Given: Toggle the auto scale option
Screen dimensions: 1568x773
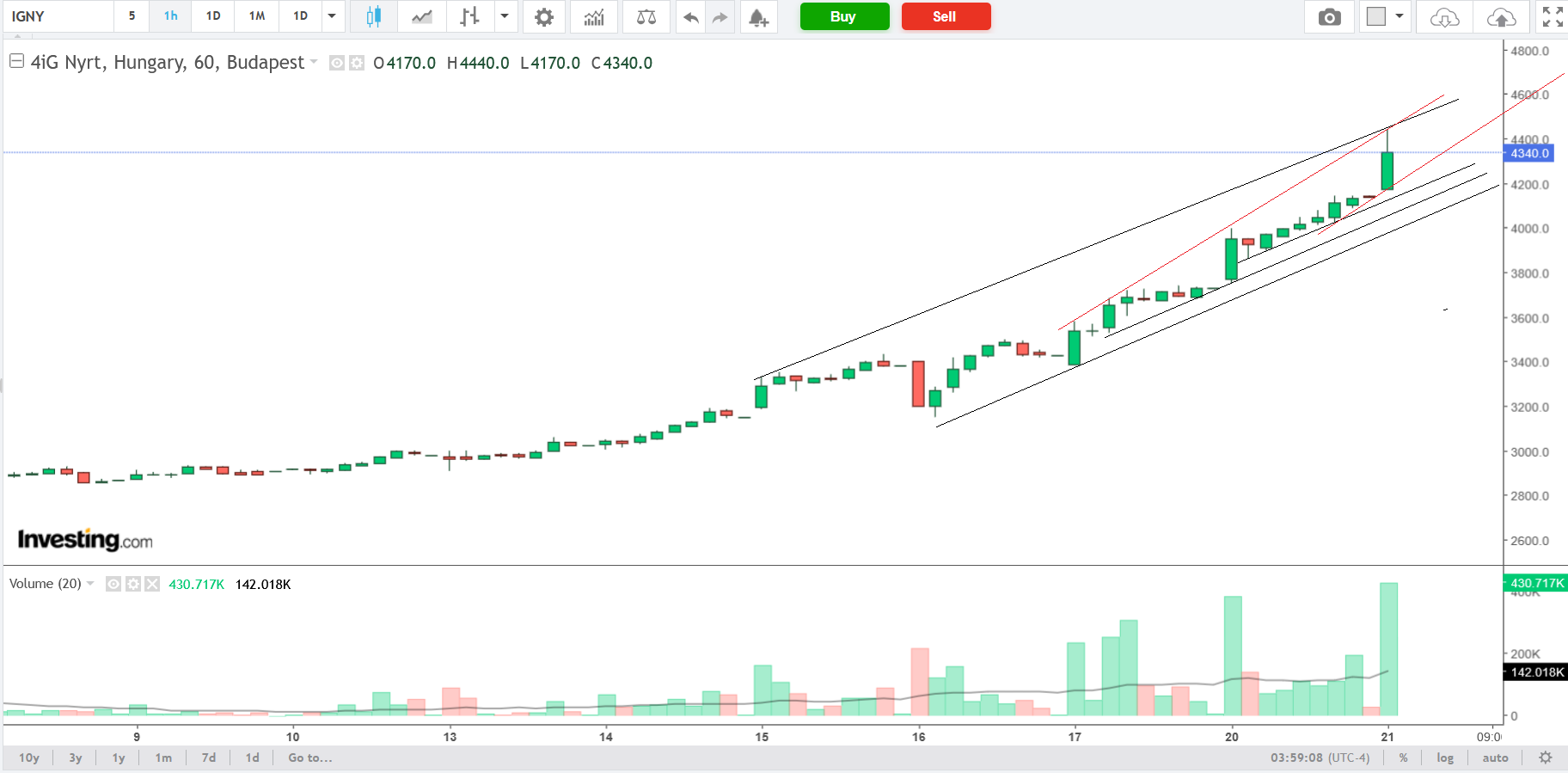Looking at the screenshot, I should 1495,758.
